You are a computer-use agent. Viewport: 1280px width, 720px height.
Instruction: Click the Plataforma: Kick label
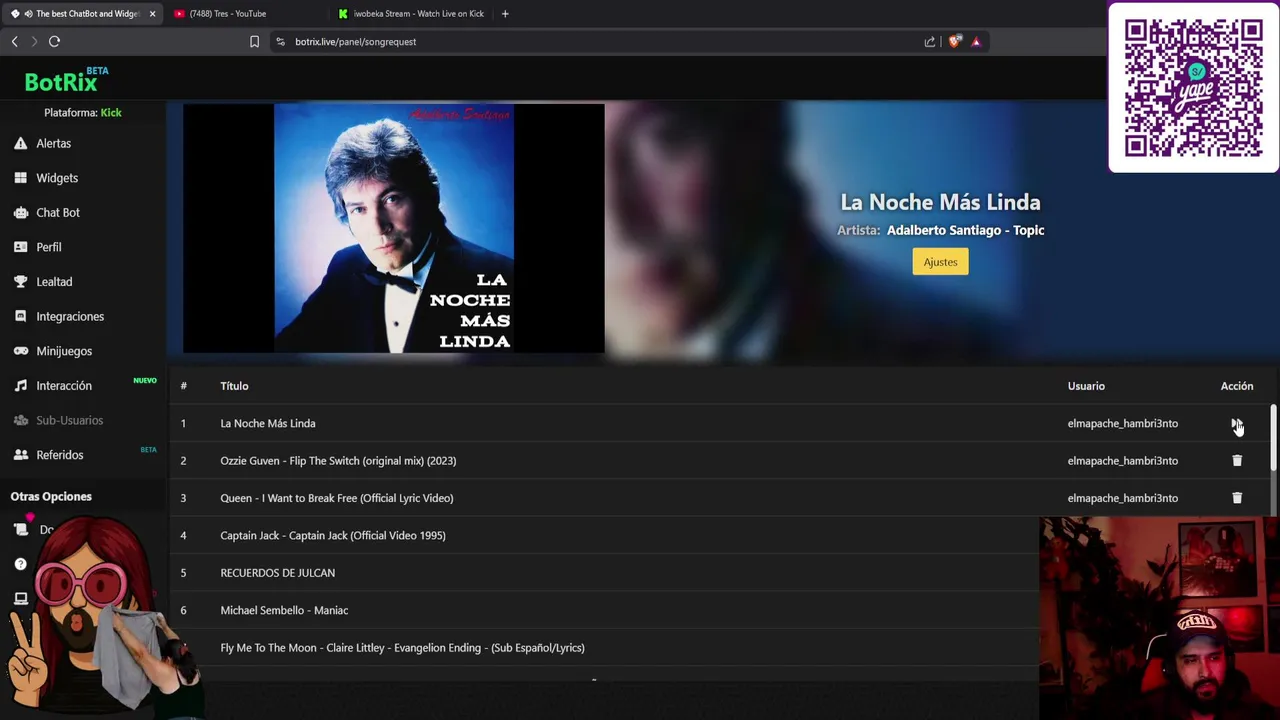coord(83,113)
